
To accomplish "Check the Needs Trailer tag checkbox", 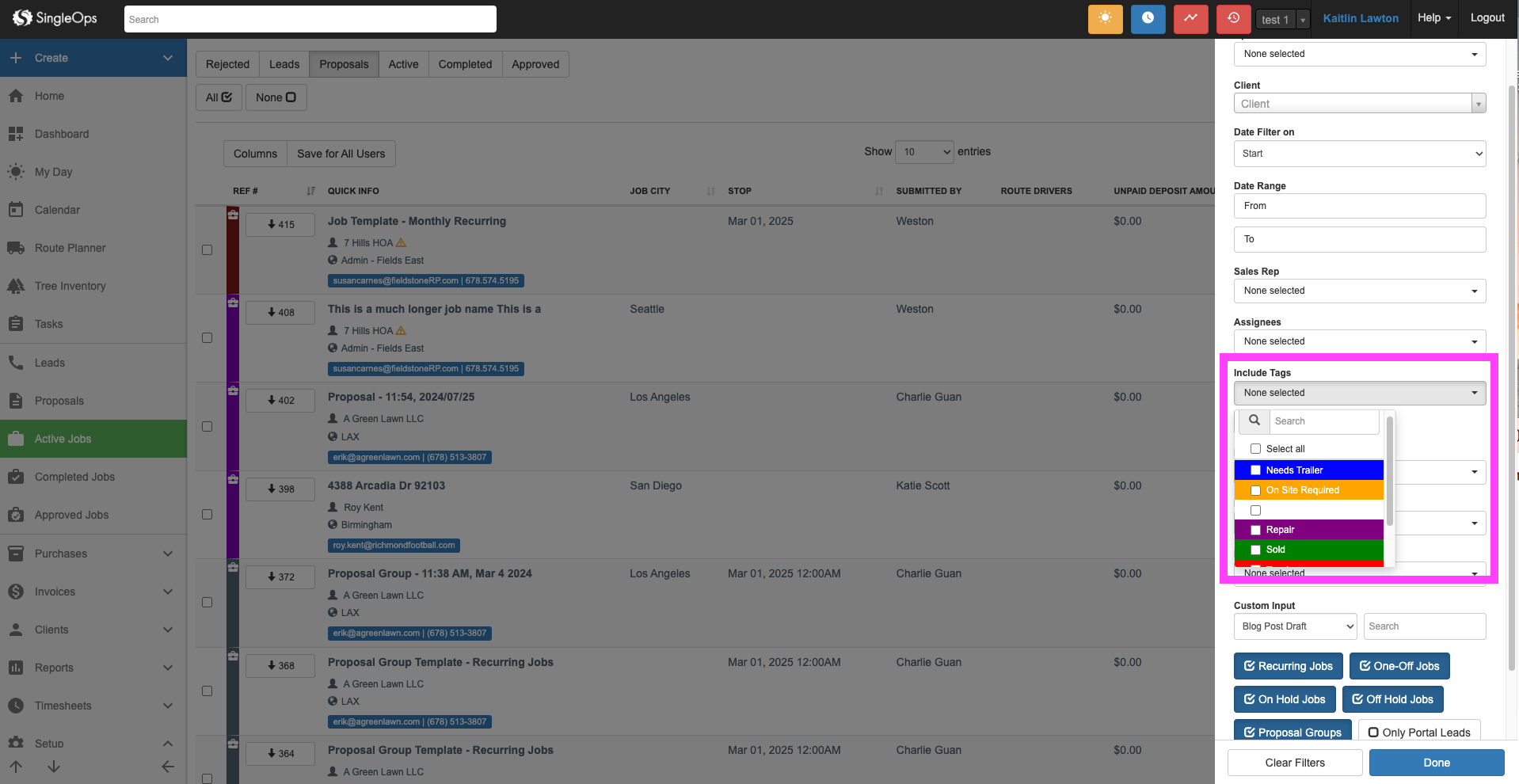I will coord(1255,470).
